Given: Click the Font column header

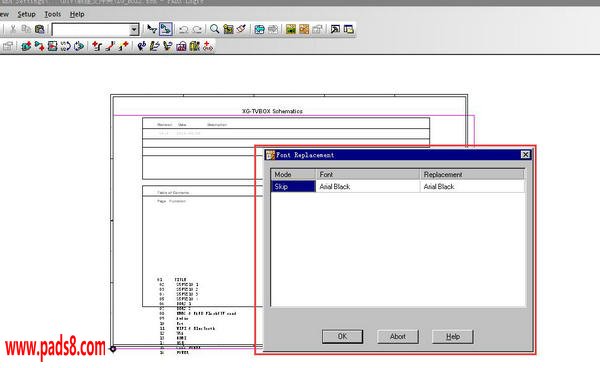Looking at the screenshot, I should tap(368, 174).
